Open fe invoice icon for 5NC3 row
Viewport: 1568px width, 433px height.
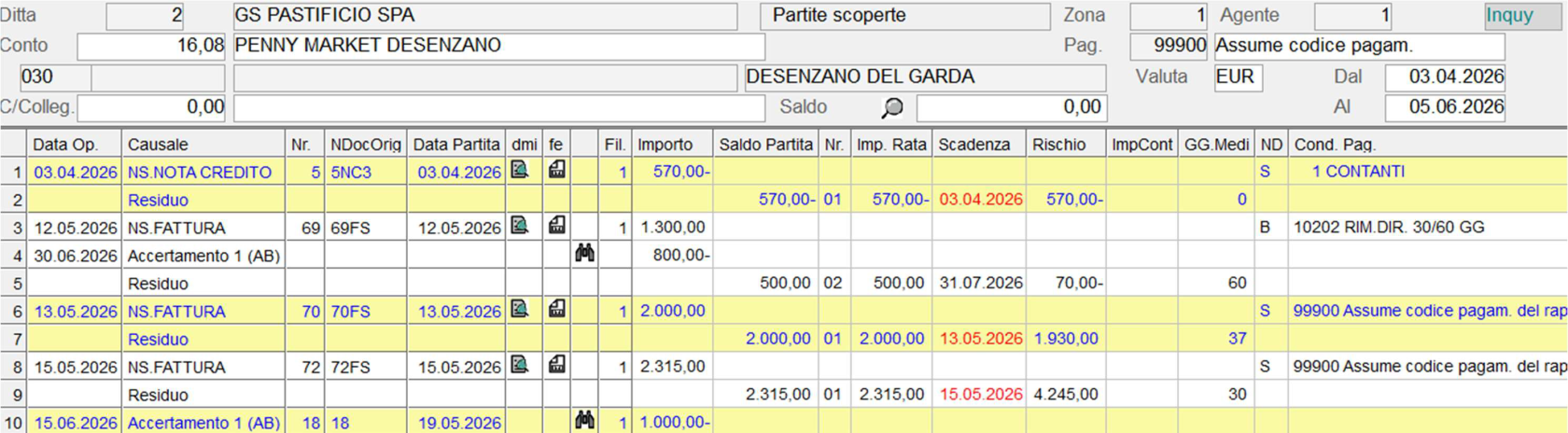pyautogui.click(x=556, y=170)
